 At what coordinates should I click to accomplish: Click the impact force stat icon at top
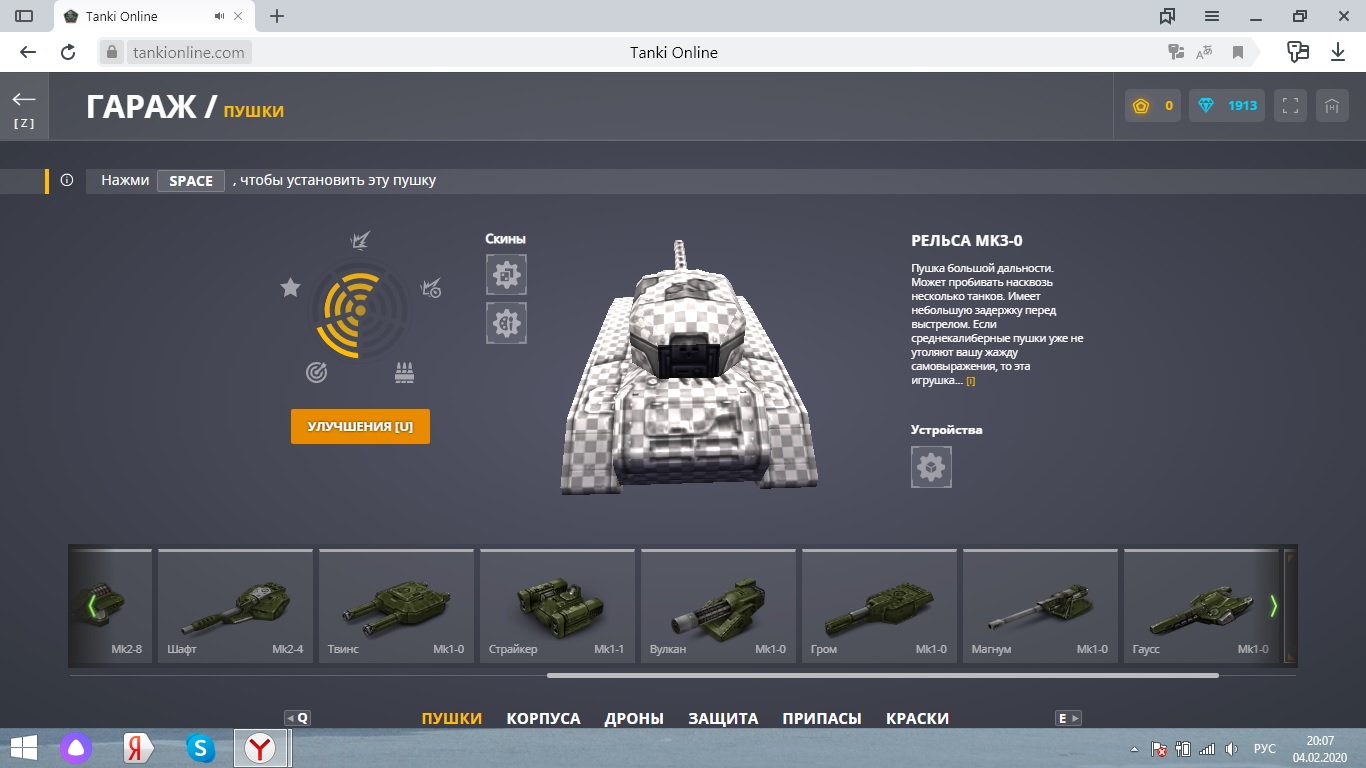[360, 240]
